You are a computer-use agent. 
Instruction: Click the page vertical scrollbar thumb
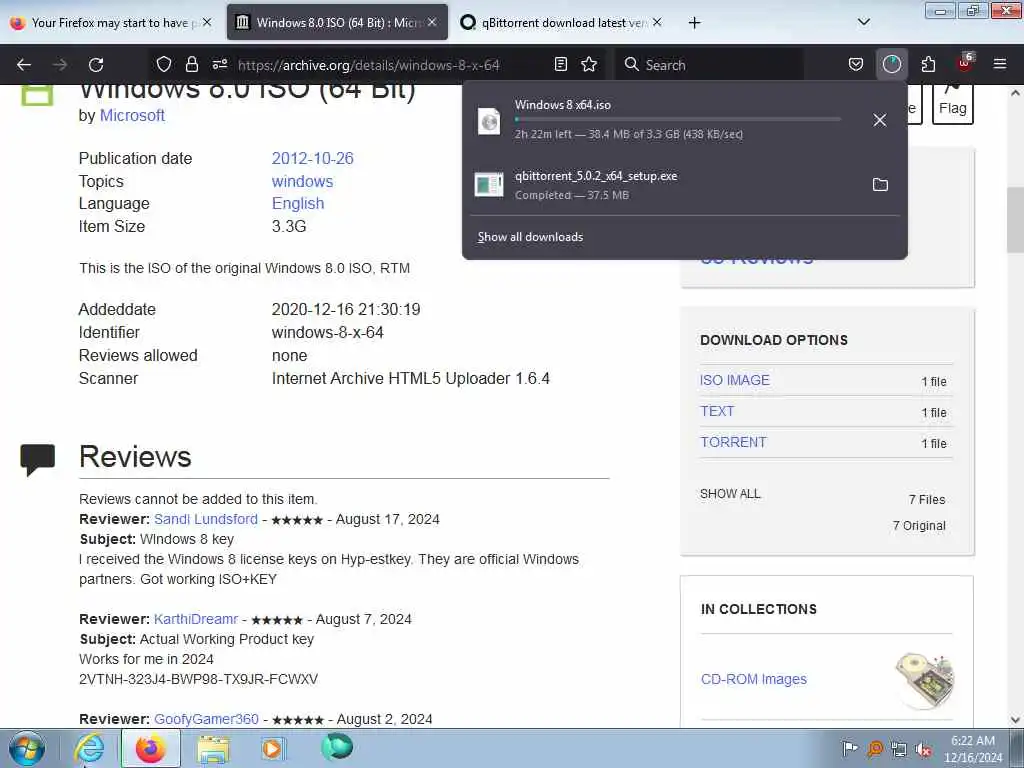click(1014, 222)
